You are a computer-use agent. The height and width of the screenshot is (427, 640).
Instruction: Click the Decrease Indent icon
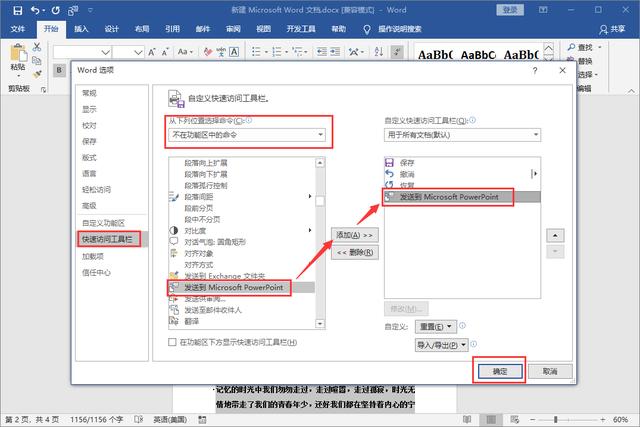(322, 51)
